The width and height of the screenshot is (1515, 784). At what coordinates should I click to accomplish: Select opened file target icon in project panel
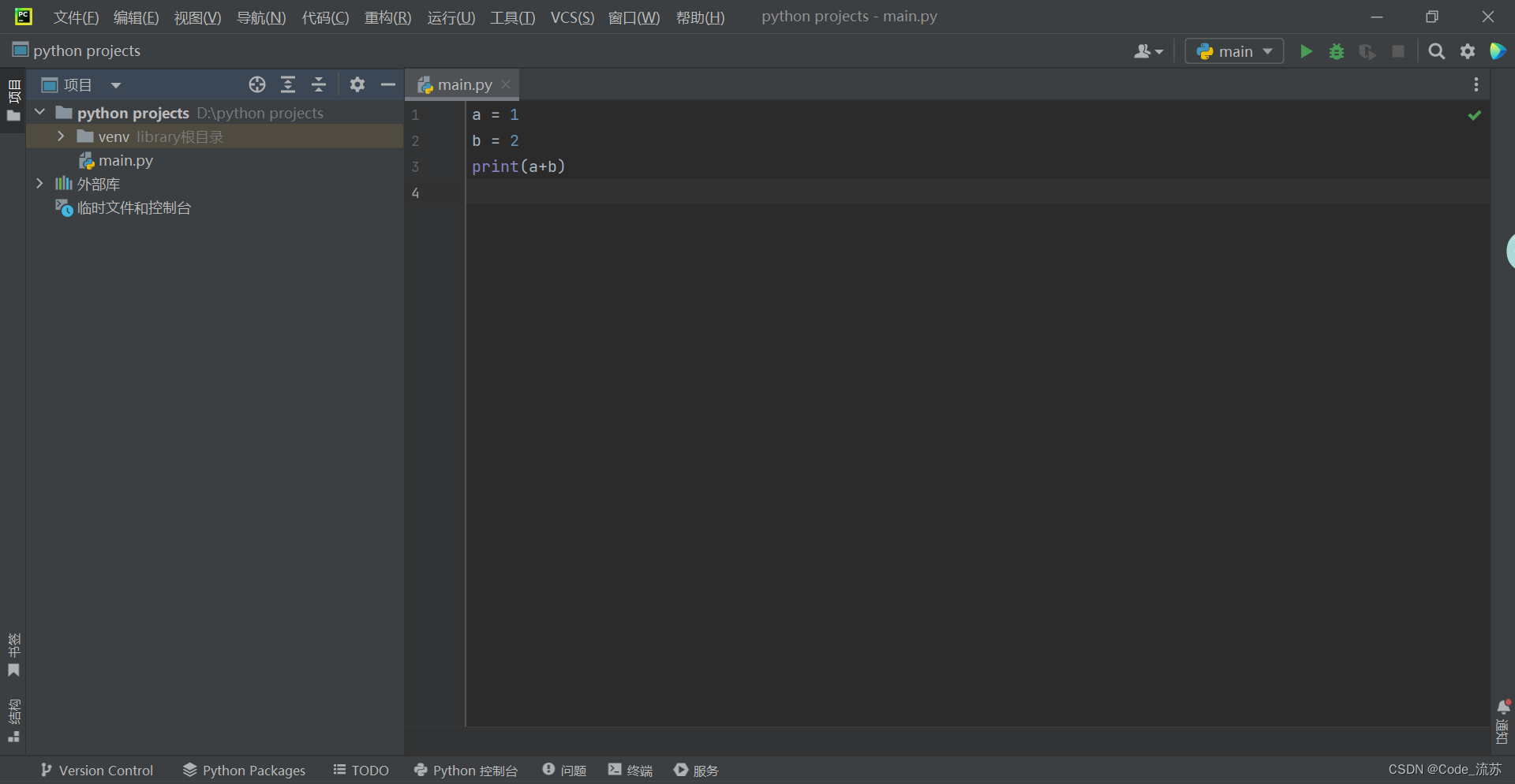point(257,84)
